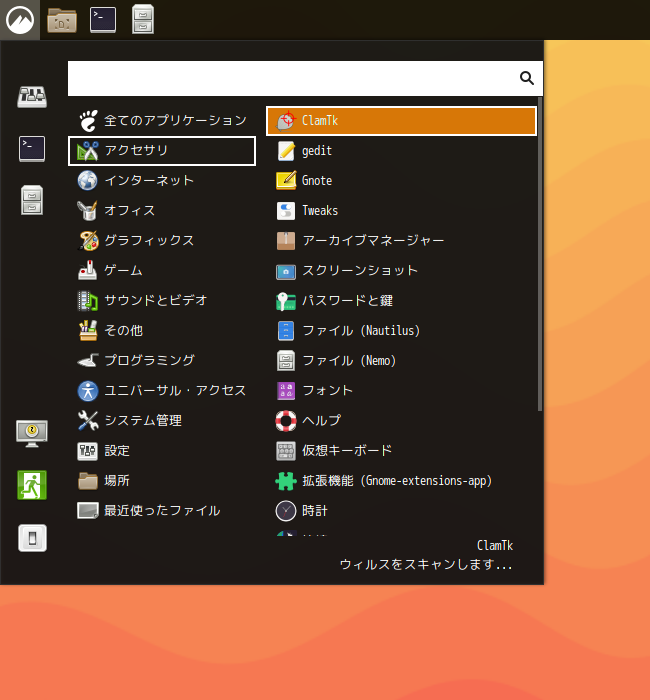Select the オフィス category
Screen dimensions: 650x700
click(x=162, y=211)
